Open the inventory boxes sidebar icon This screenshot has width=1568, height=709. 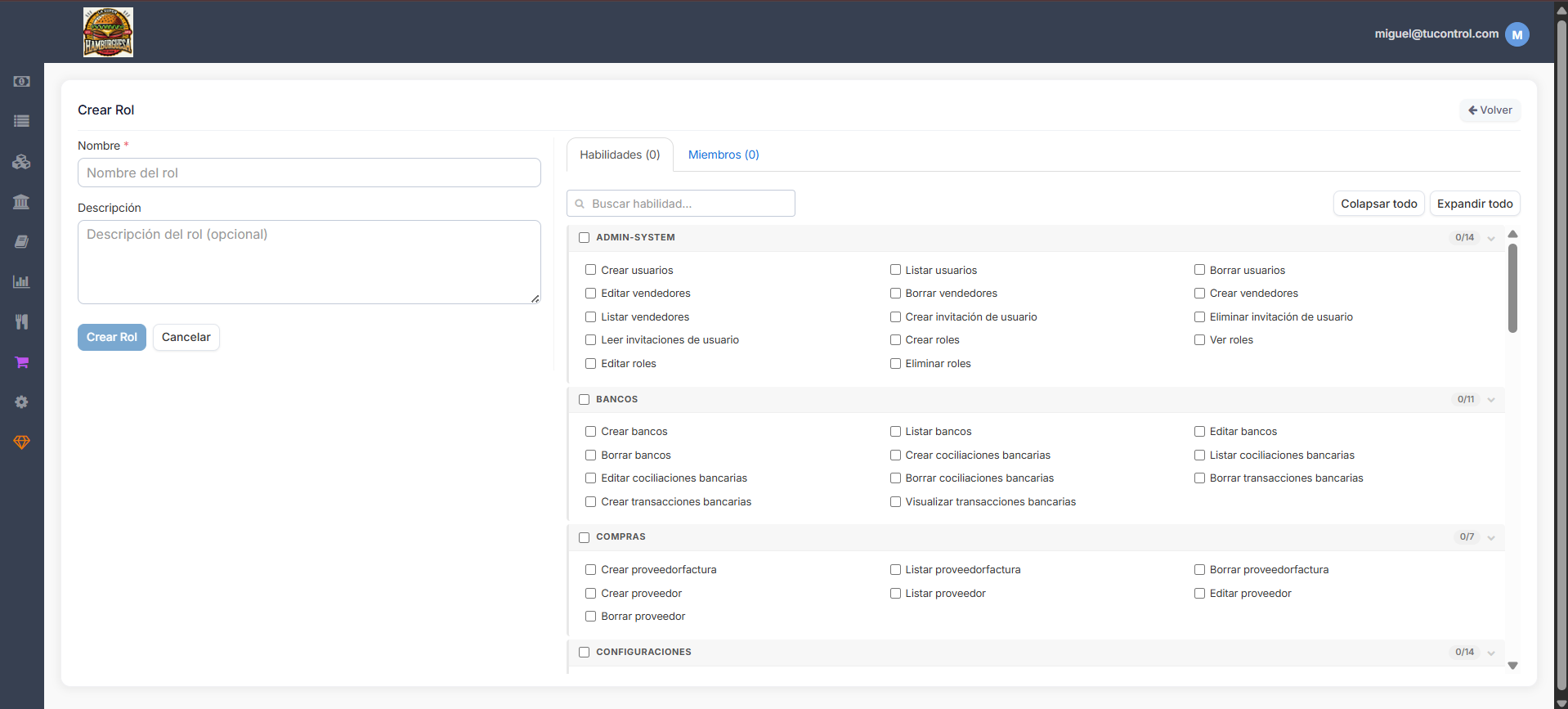click(x=22, y=161)
